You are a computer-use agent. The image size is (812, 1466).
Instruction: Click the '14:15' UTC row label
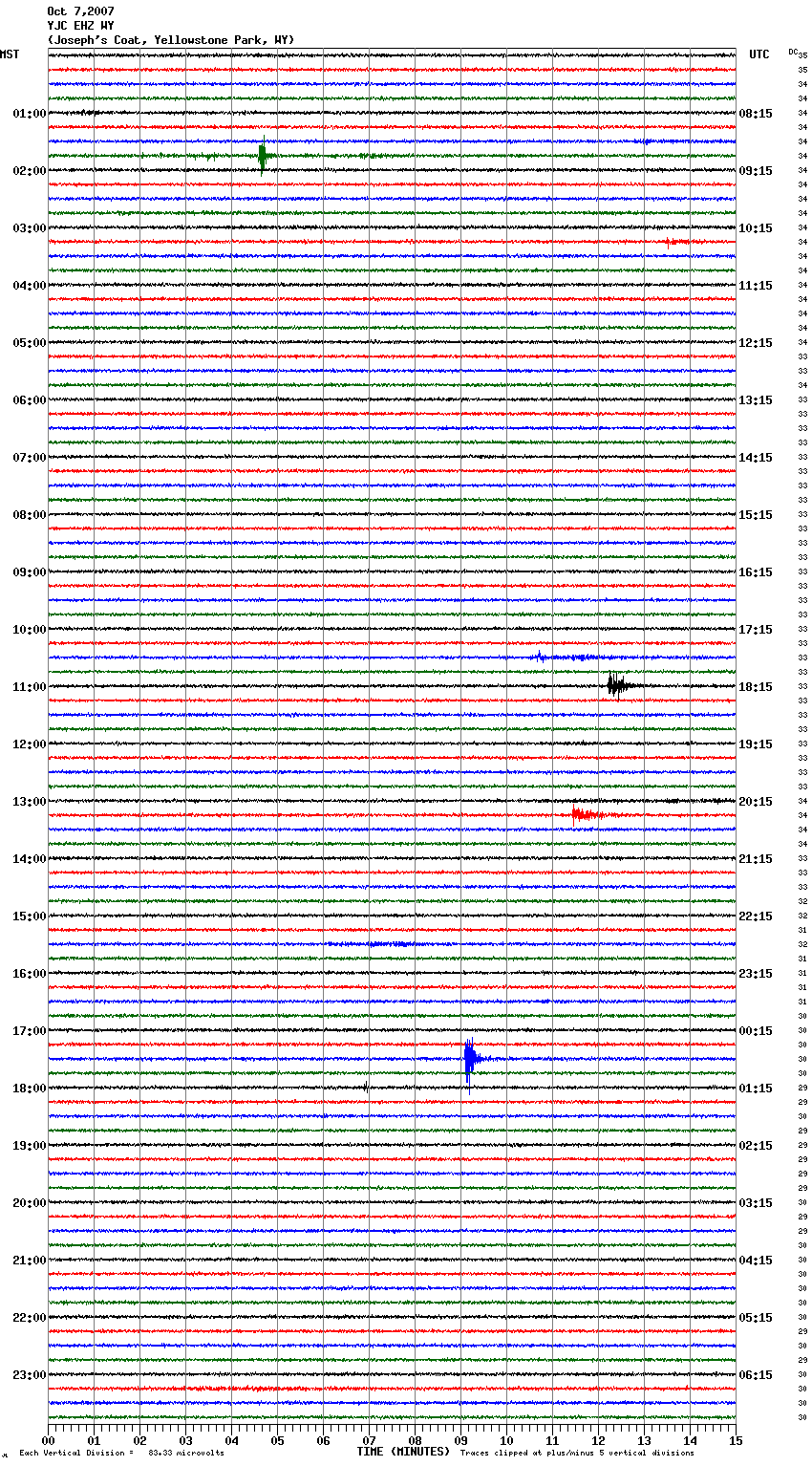point(756,458)
